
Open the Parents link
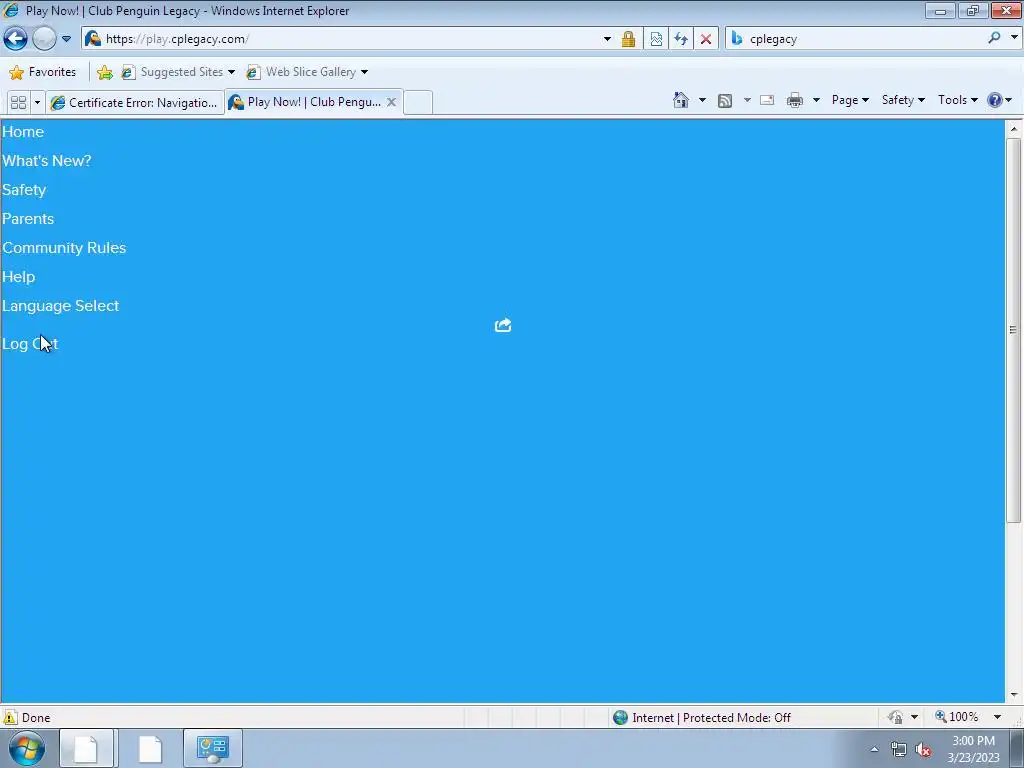coord(28,219)
